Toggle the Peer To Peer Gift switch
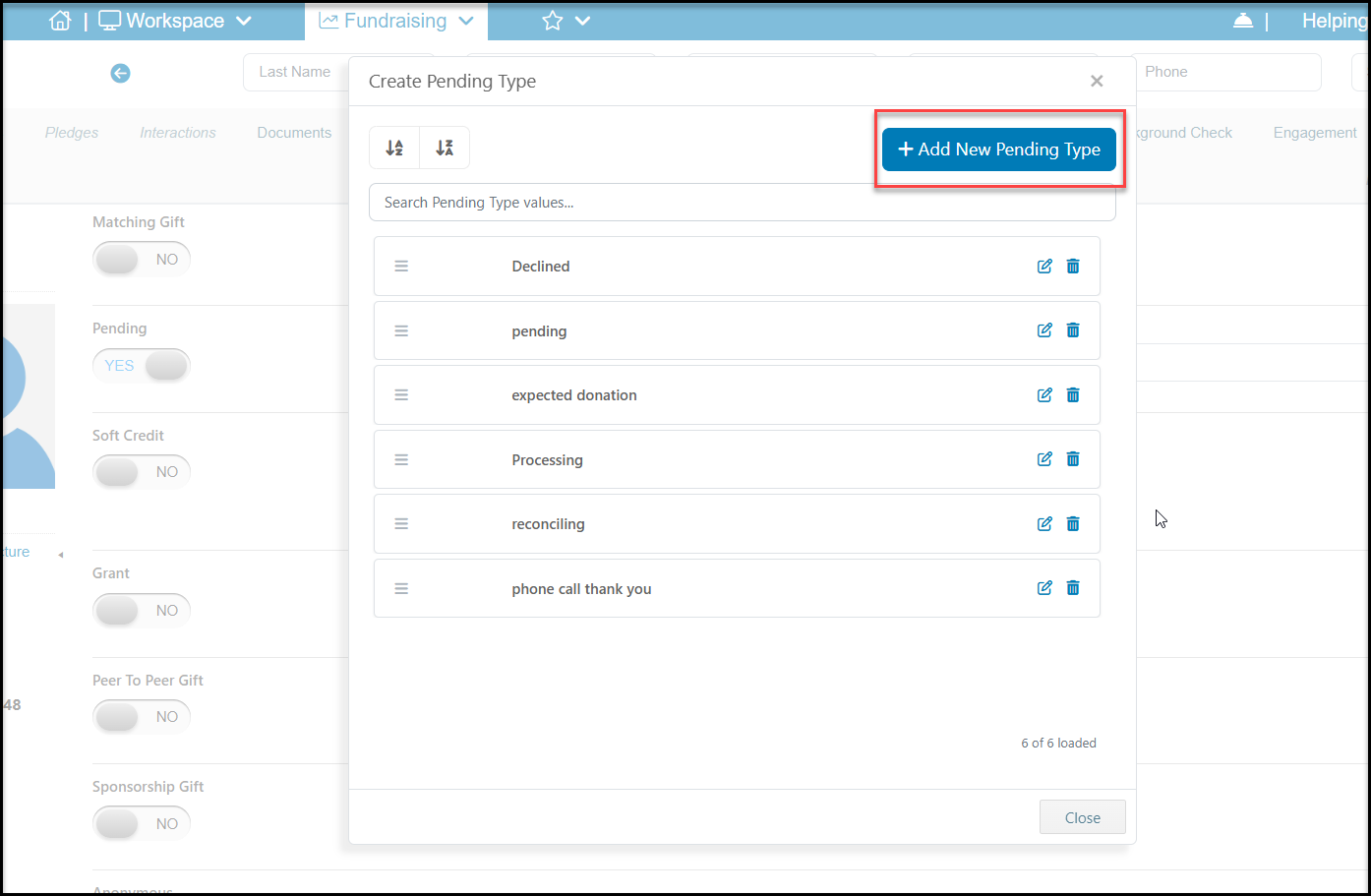 [142, 717]
